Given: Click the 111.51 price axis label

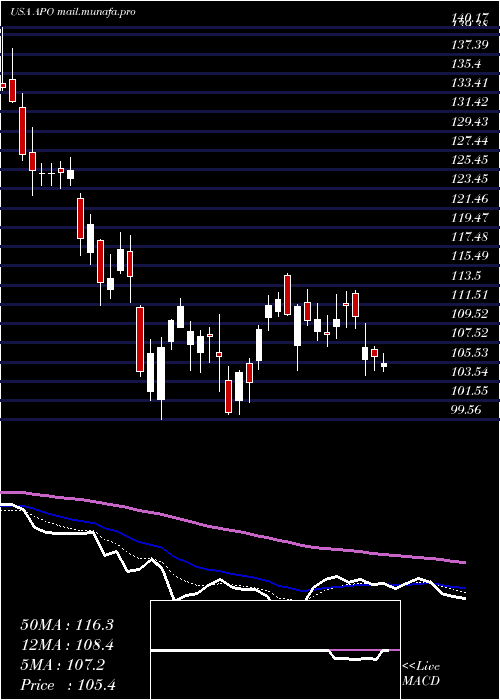Looking at the screenshot, I should (470, 295).
